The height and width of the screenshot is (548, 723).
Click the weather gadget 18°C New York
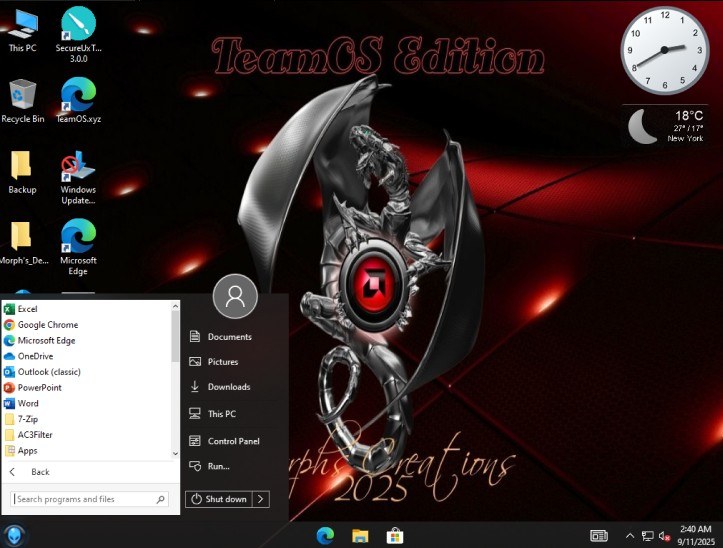[x=665, y=126]
